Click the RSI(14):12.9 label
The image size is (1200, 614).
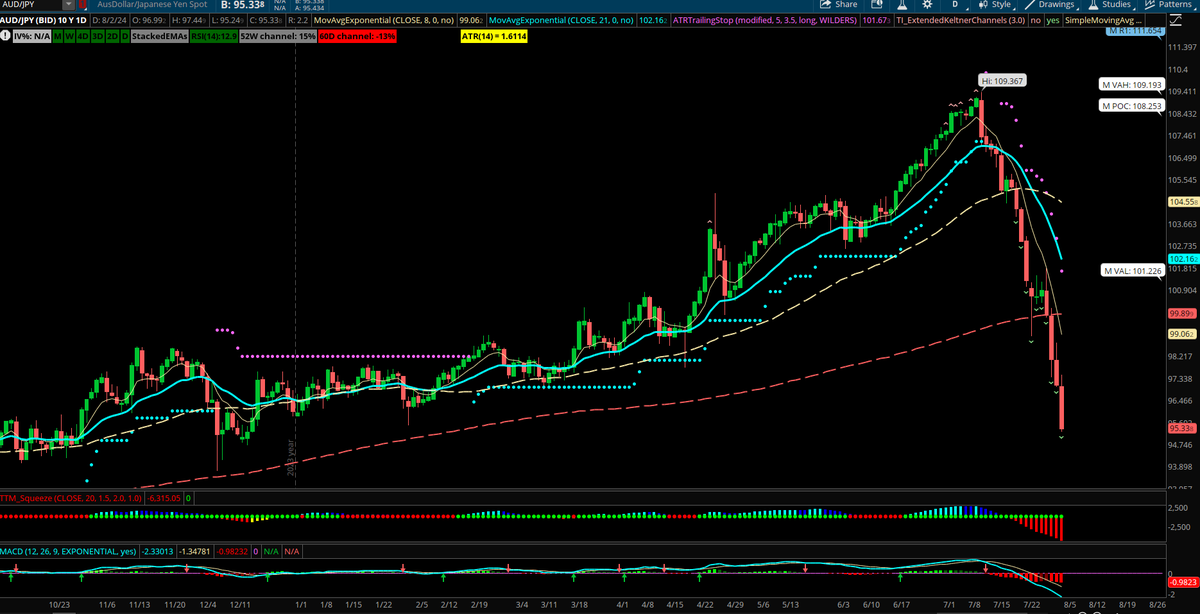coord(214,36)
